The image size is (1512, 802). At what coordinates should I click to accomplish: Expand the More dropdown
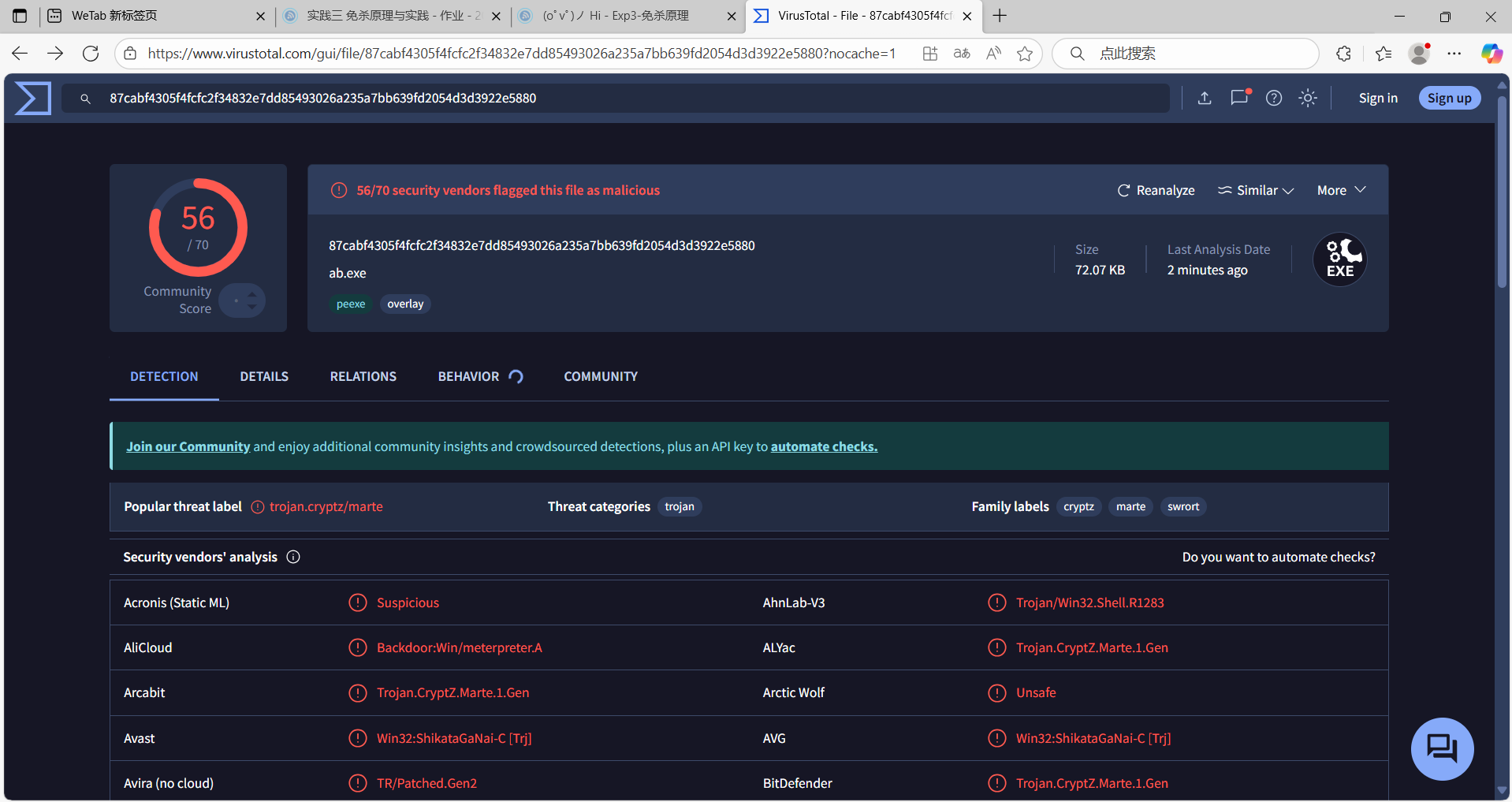pos(1341,190)
